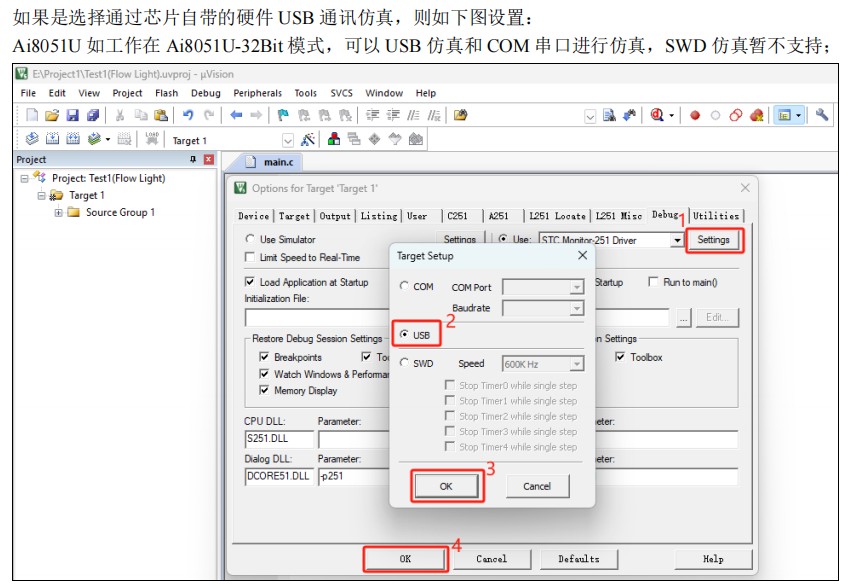Screen dimensions: 866x585
Task: Switch to the Utilities tab
Action: (716, 215)
